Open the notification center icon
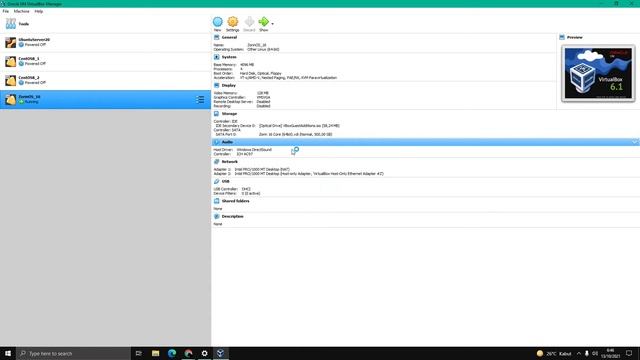This screenshot has height=360, width=640. pos(629,353)
